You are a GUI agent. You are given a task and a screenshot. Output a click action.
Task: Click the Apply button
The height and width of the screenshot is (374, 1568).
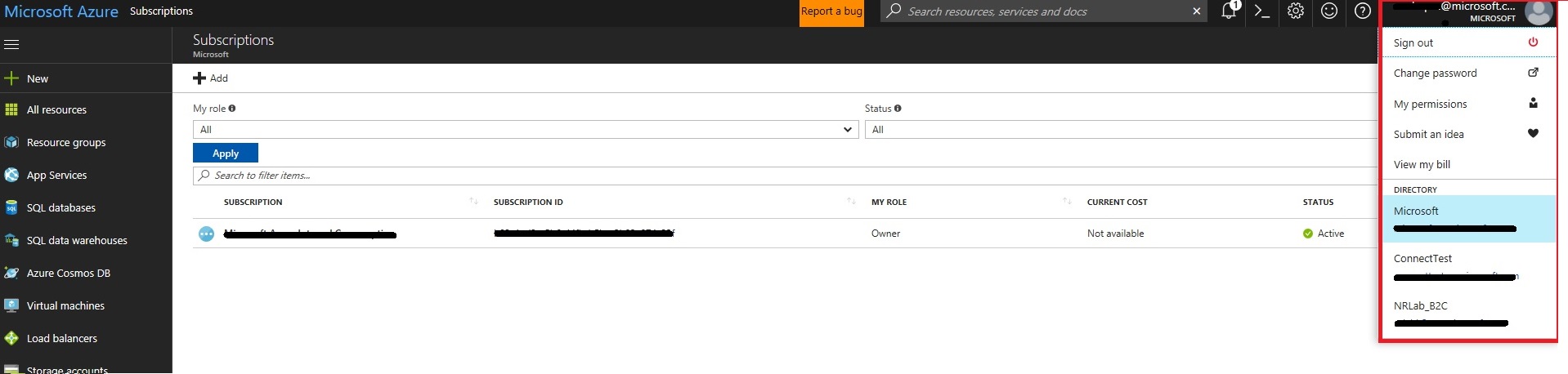(x=226, y=153)
